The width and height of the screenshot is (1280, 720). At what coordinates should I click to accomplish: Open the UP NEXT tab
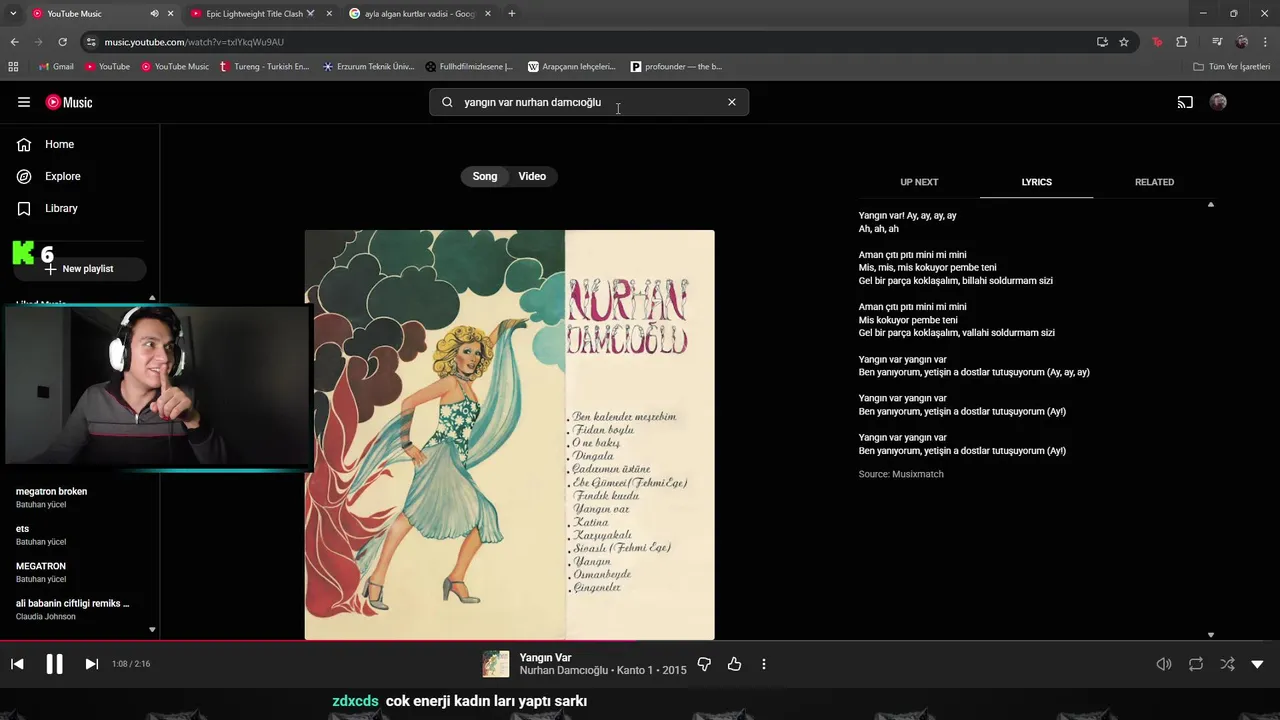pos(919,182)
